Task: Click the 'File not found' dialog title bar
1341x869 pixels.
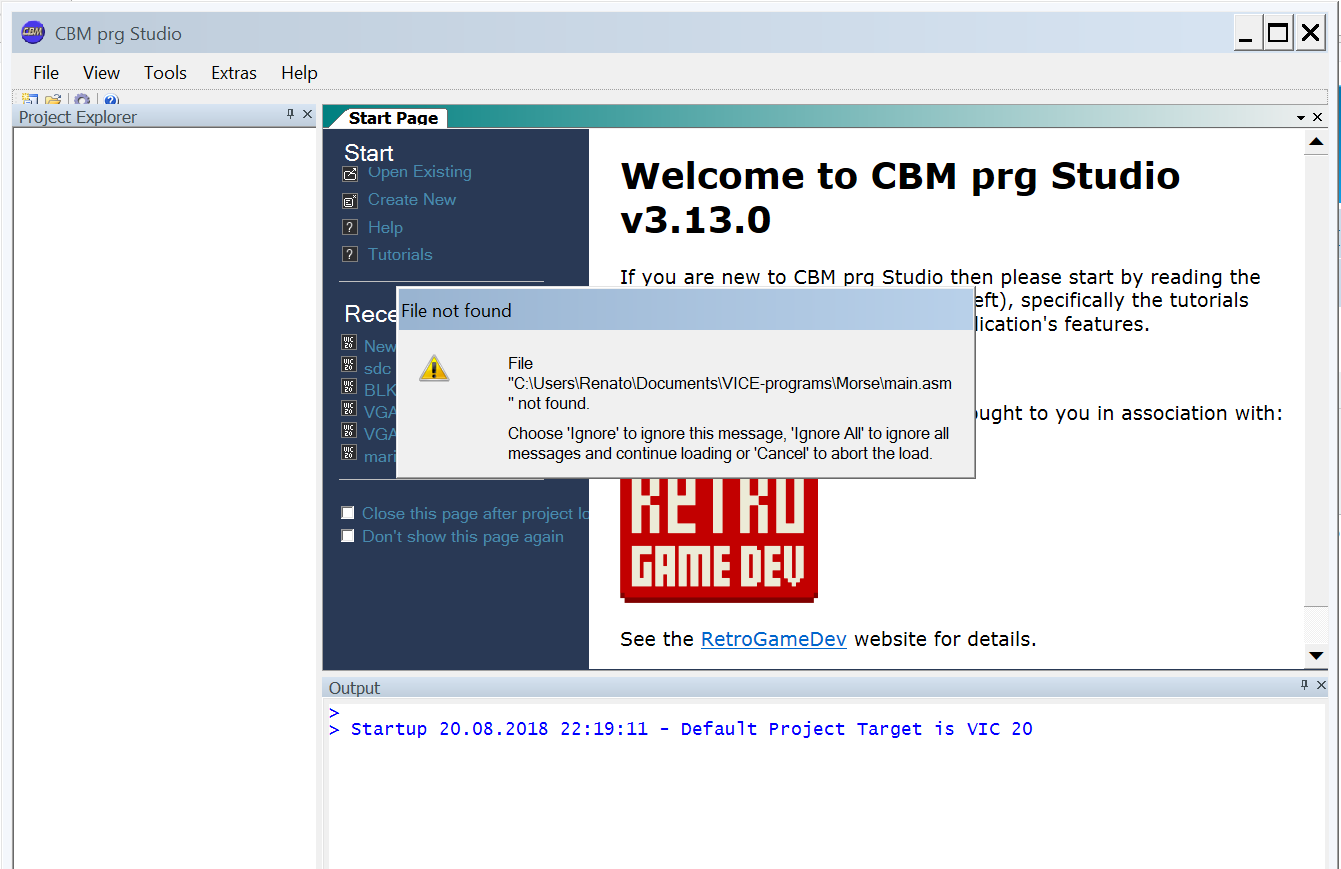Action: coord(686,311)
